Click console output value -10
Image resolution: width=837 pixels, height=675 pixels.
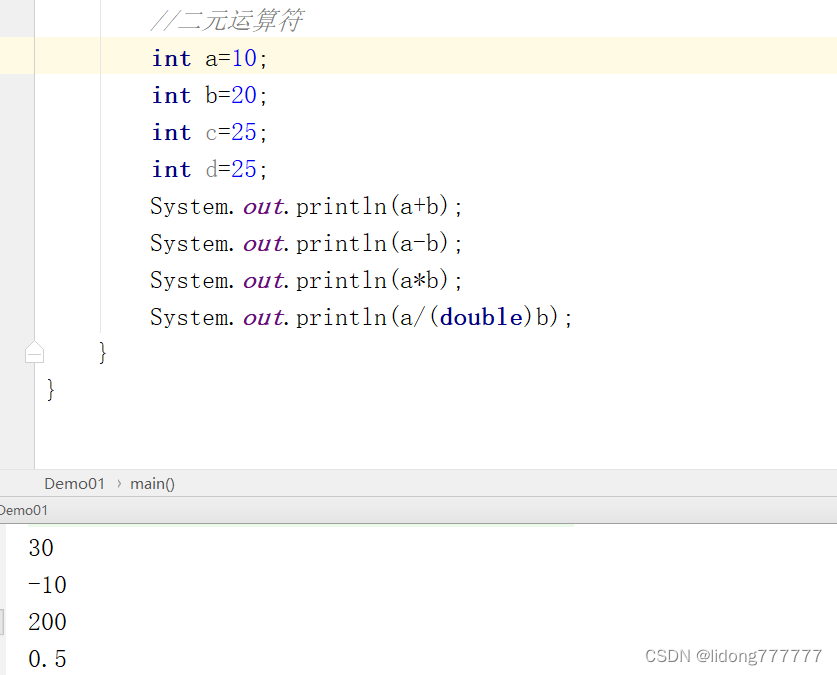pyautogui.click(x=48, y=585)
